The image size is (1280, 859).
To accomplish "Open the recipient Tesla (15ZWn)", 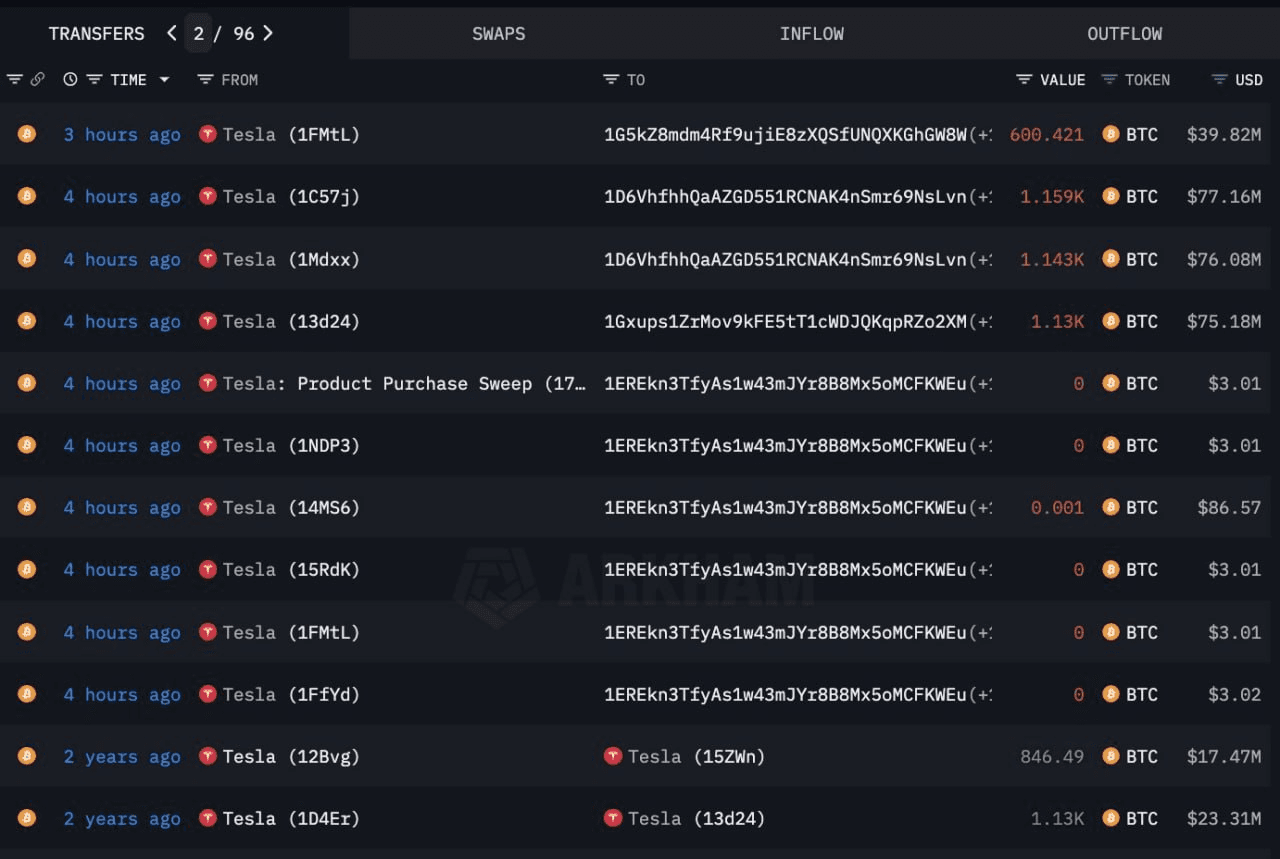I will click(x=696, y=756).
